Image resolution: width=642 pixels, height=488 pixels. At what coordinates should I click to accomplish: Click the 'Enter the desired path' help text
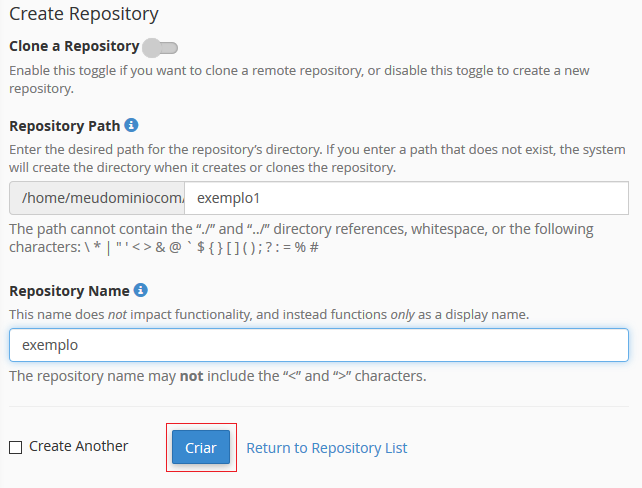click(x=310, y=149)
